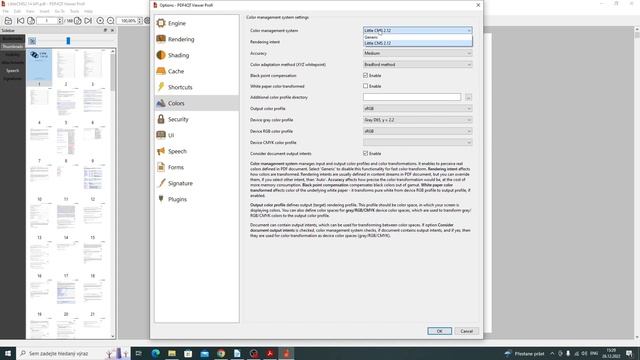Viewport: 640px width, 360px height.
Task: Open Device CMYK color profile dropdown
Action: [x=418, y=142]
